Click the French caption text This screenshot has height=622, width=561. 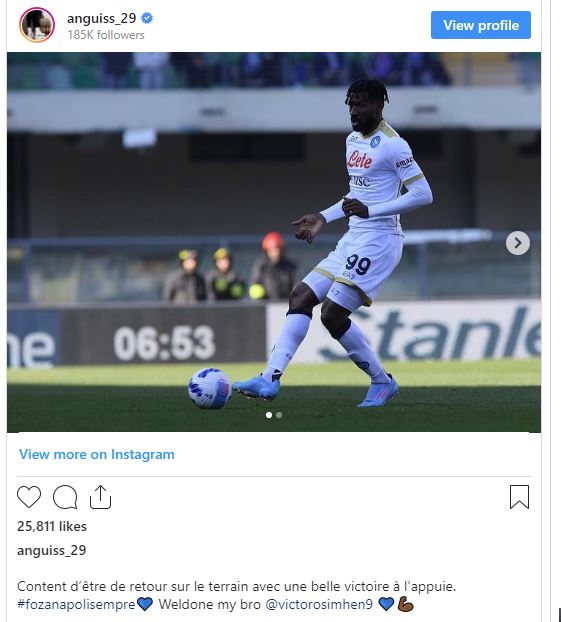(236, 586)
